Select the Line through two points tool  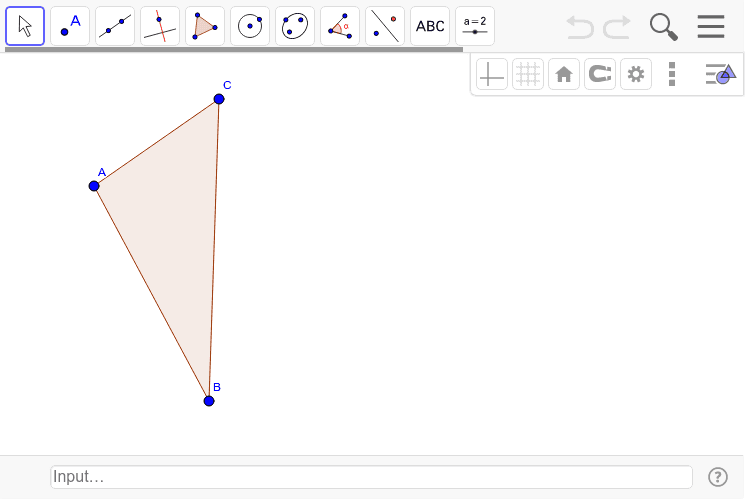click(115, 26)
